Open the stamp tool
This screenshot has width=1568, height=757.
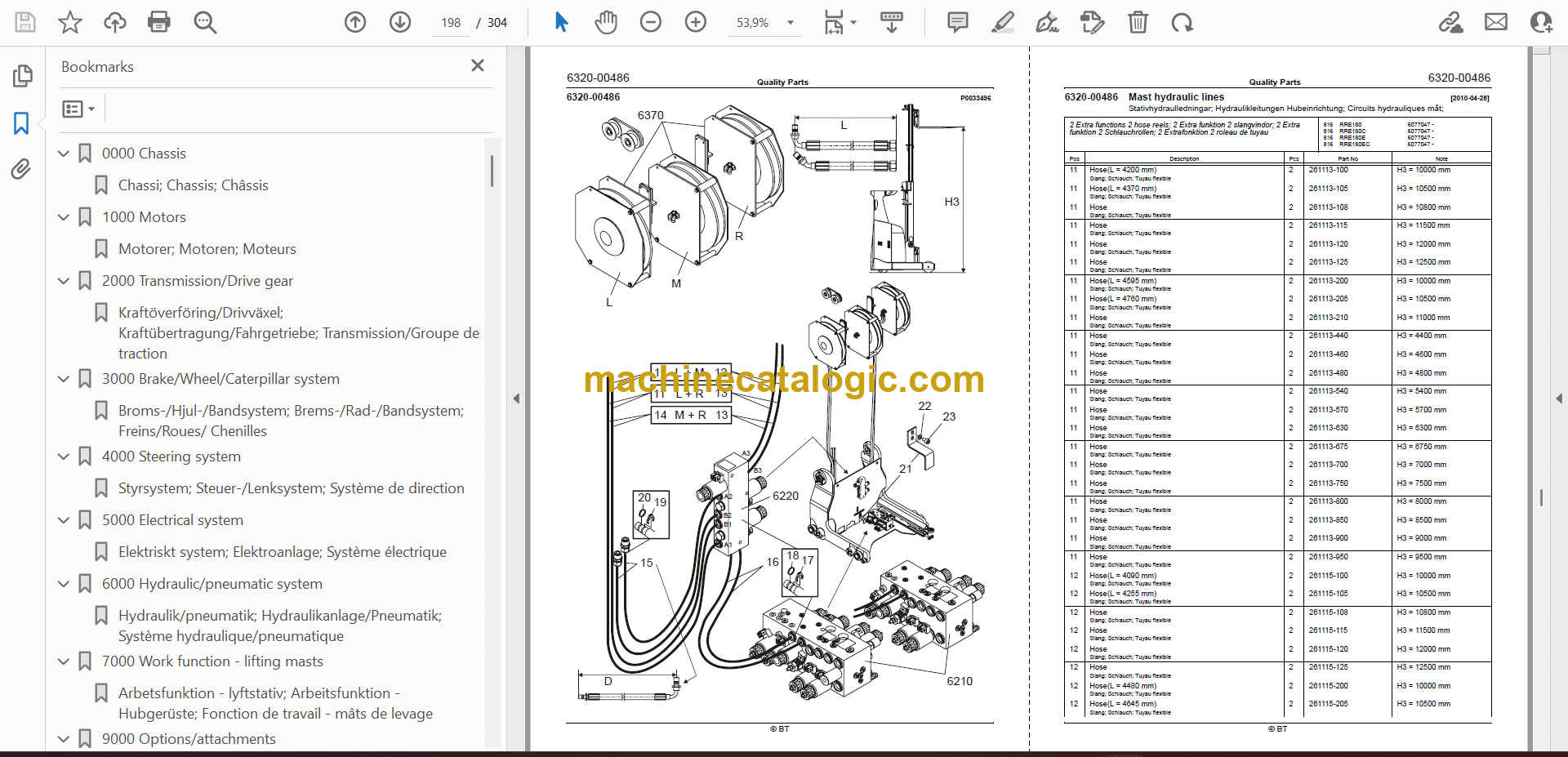pyautogui.click(x=1092, y=22)
